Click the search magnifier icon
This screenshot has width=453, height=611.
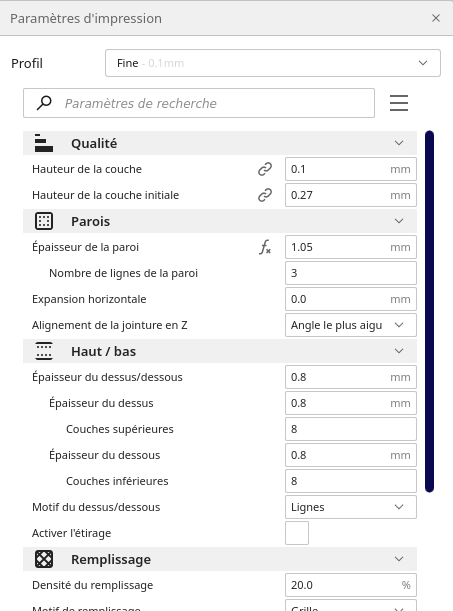pyautogui.click(x=44, y=103)
